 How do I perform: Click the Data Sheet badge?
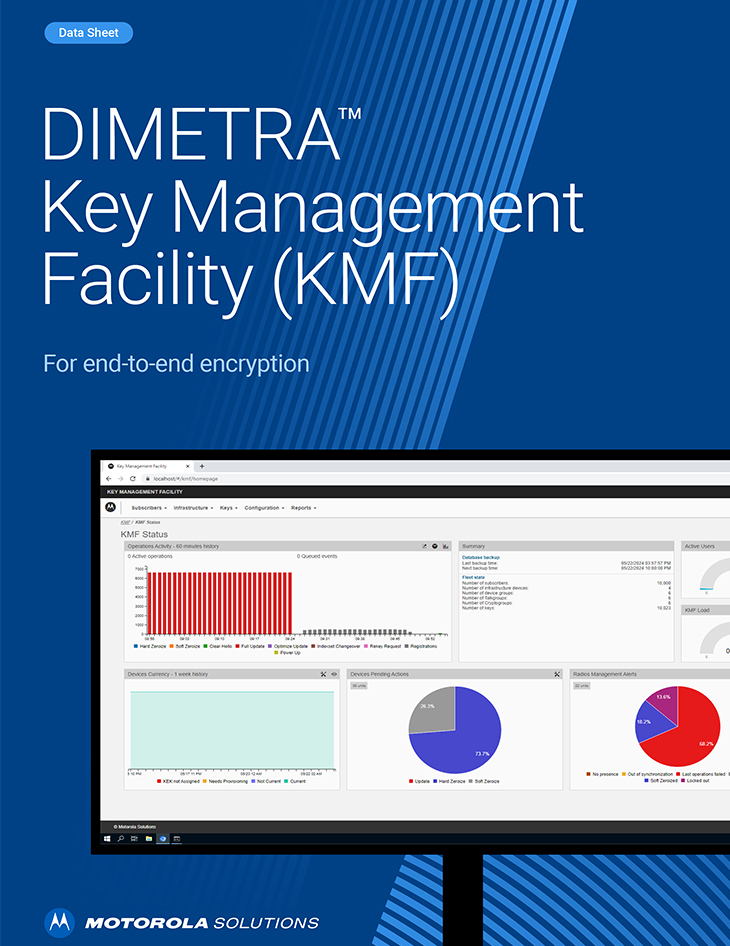click(x=89, y=33)
